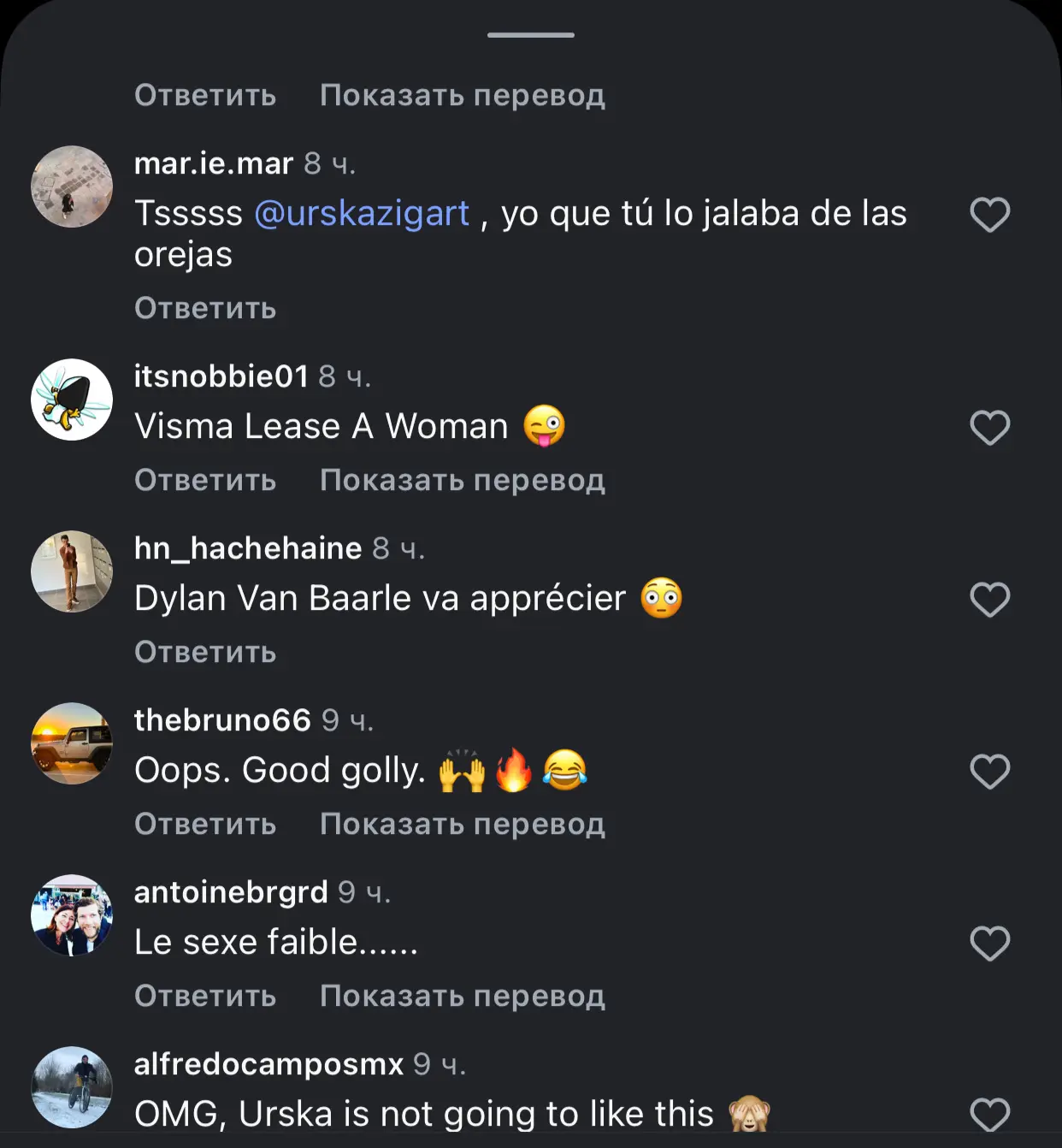The width and height of the screenshot is (1062, 1148).
Task: Reply to hn_hachehaine's comment
Action: click(205, 652)
